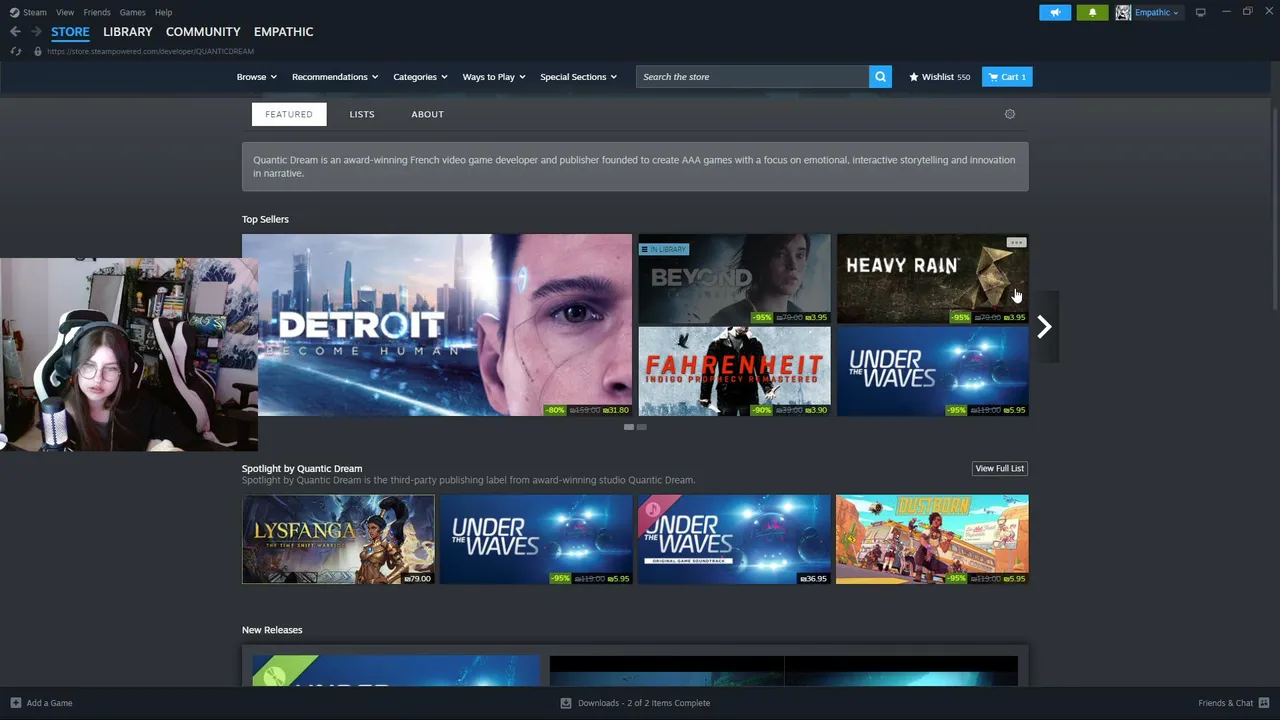Open the Cart
Screen dimensions: 1280x720
click(1007, 77)
